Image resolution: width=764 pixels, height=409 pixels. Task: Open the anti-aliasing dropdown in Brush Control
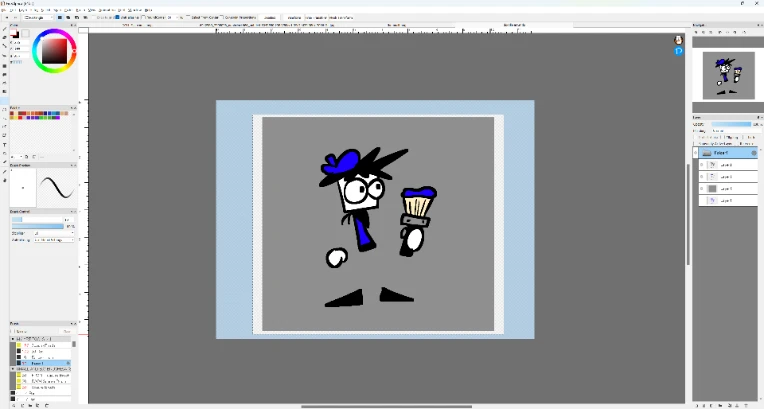(54, 240)
